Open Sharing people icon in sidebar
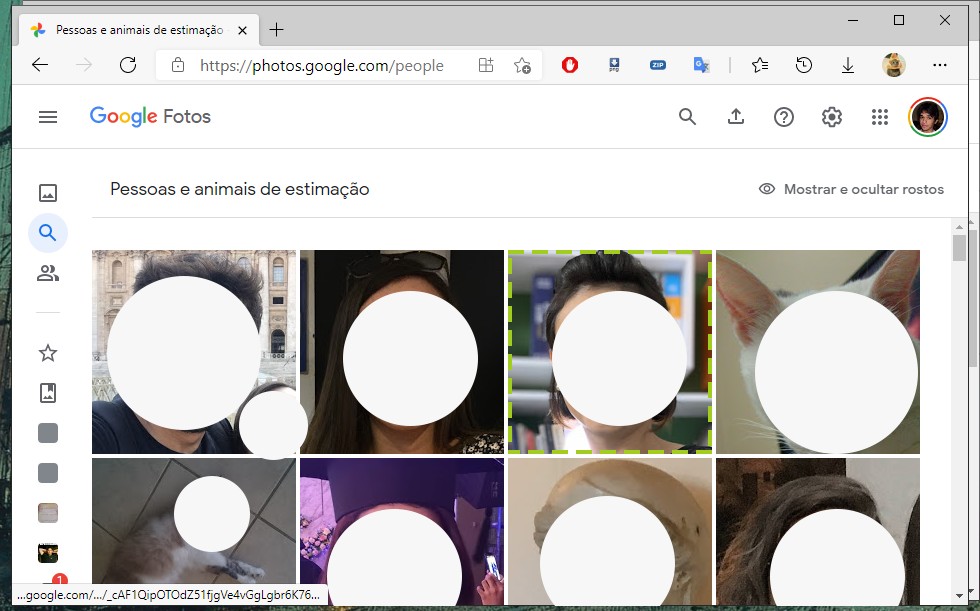The image size is (980, 611). point(48,273)
